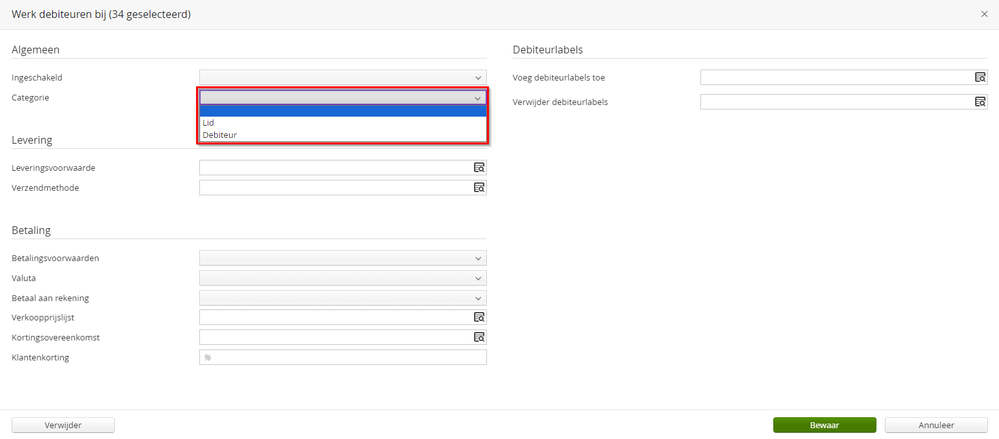
Task: Click the green Bewaar button
Action: coord(824,425)
